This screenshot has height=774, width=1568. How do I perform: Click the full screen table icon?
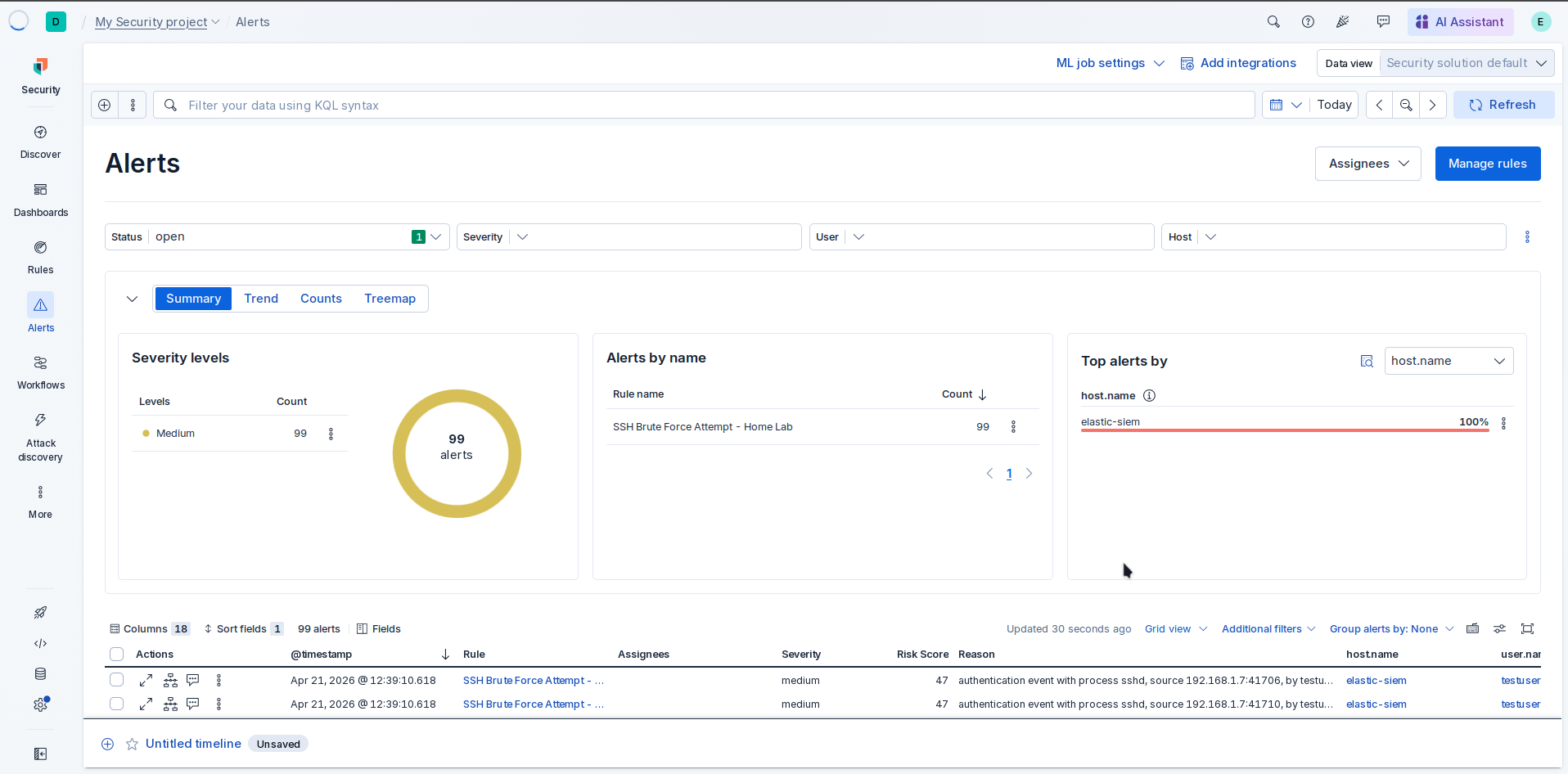tap(1527, 629)
